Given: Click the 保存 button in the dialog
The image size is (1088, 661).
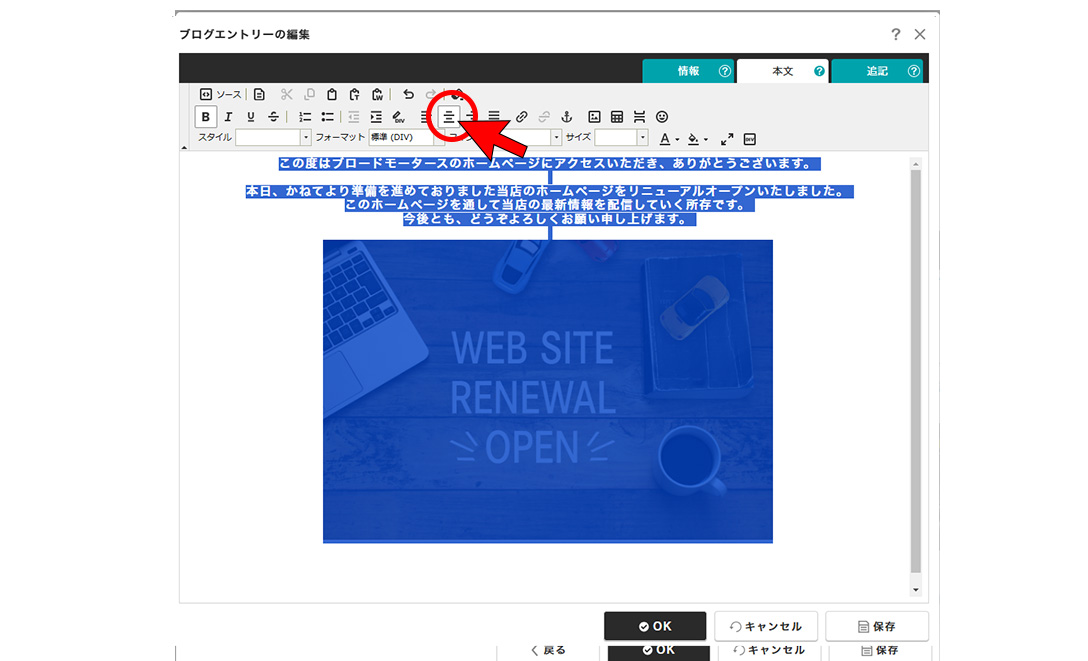Looking at the screenshot, I should coord(876,626).
